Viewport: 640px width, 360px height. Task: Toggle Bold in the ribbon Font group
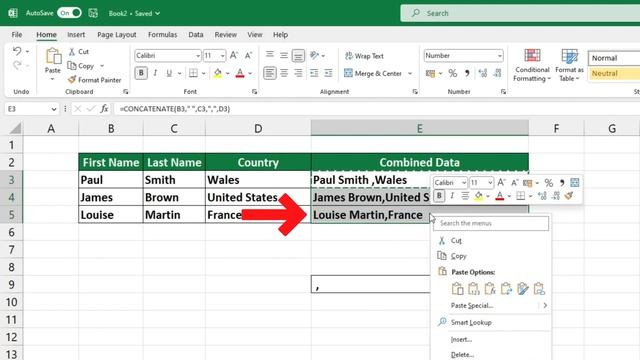point(141,73)
